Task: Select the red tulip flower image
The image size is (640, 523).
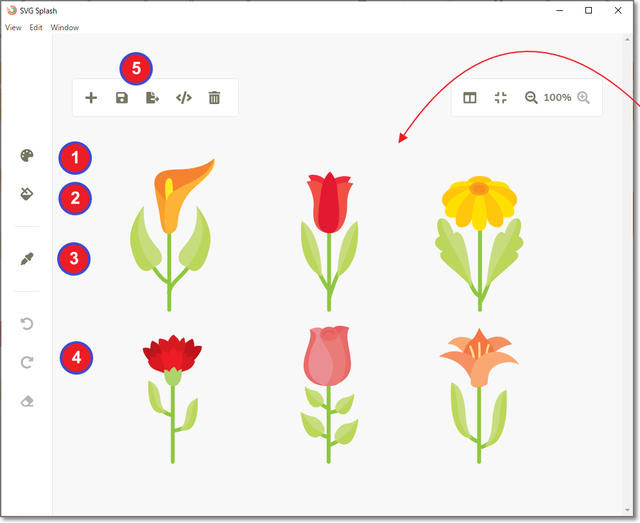Action: click(329, 235)
